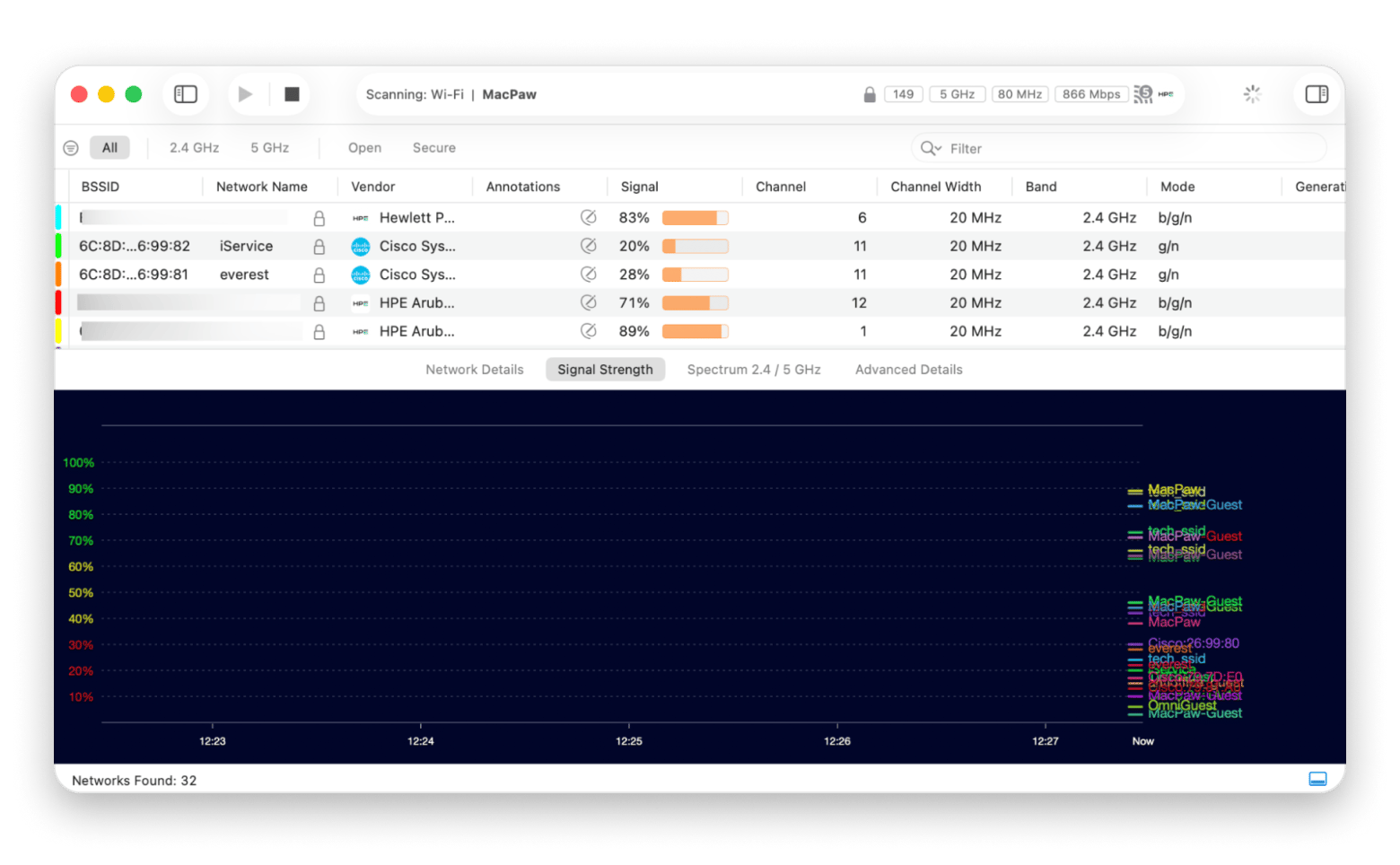This screenshot has width=1400, height=865.
Task: Click the annotation icon in iService row
Action: [589, 246]
